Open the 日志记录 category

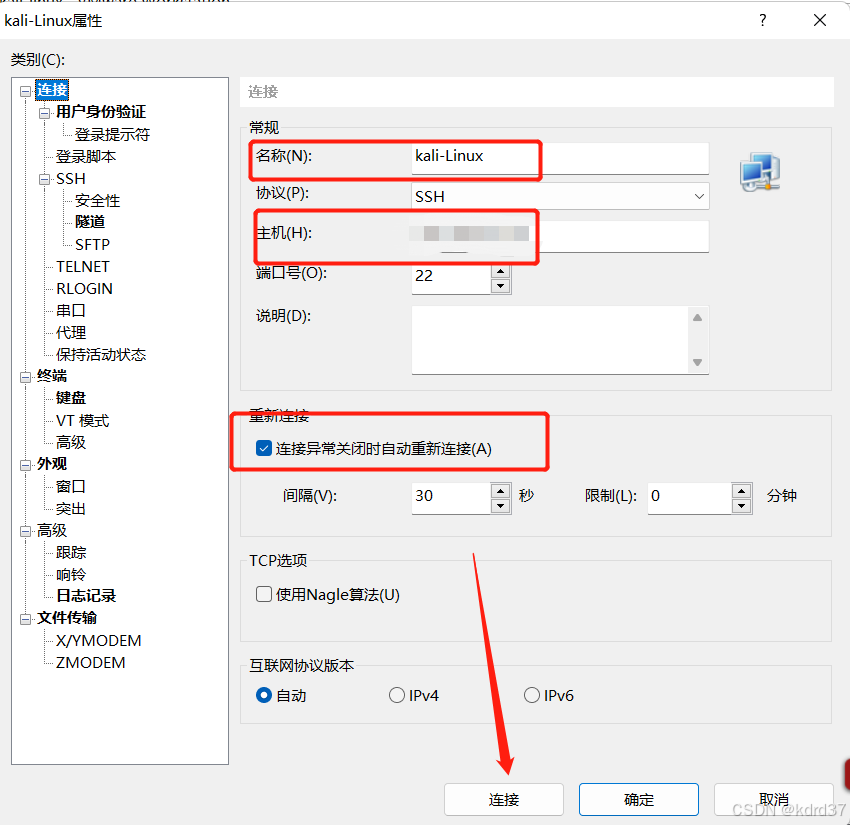click(x=86, y=596)
